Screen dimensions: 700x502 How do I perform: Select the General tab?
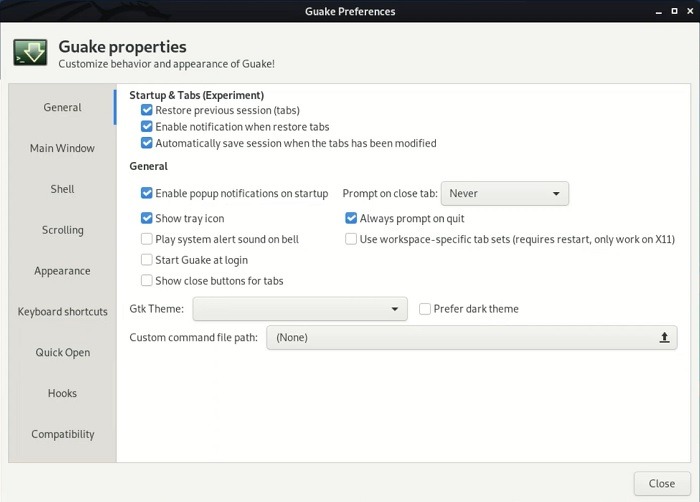coord(62,107)
